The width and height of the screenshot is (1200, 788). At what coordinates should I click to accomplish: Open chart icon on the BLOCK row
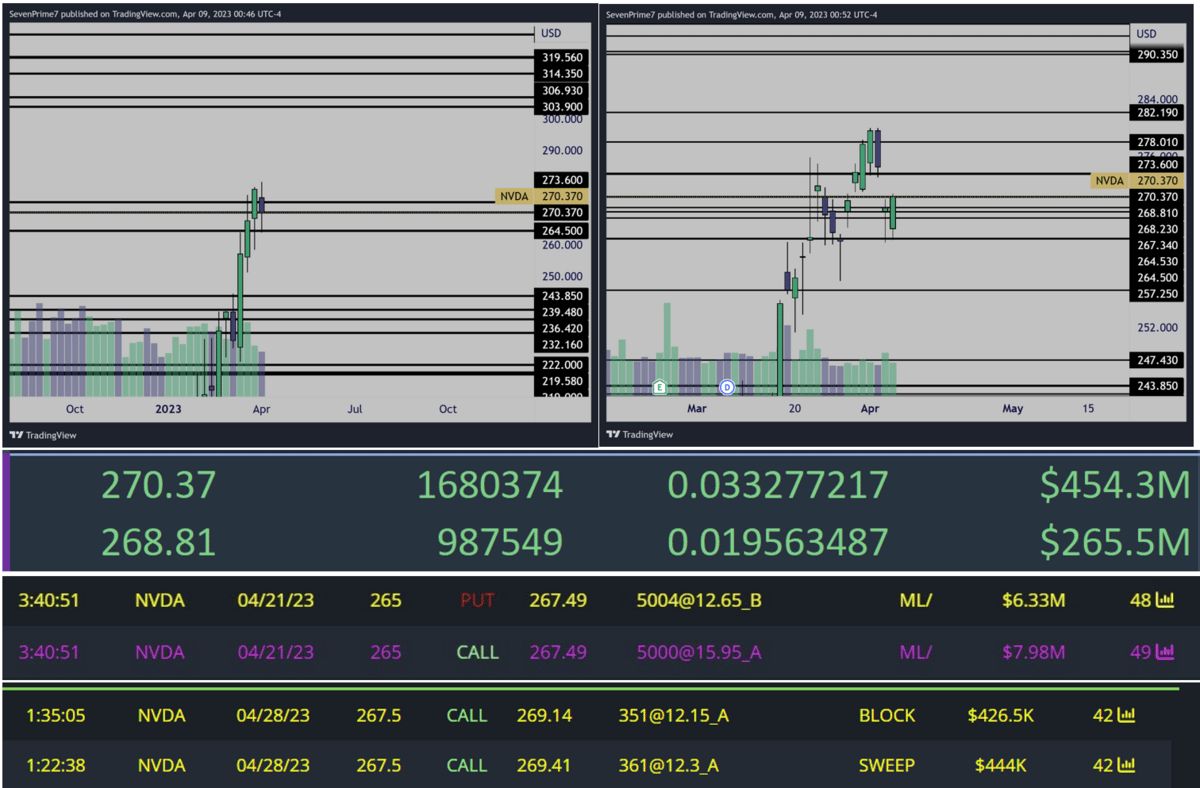point(1126,716)
